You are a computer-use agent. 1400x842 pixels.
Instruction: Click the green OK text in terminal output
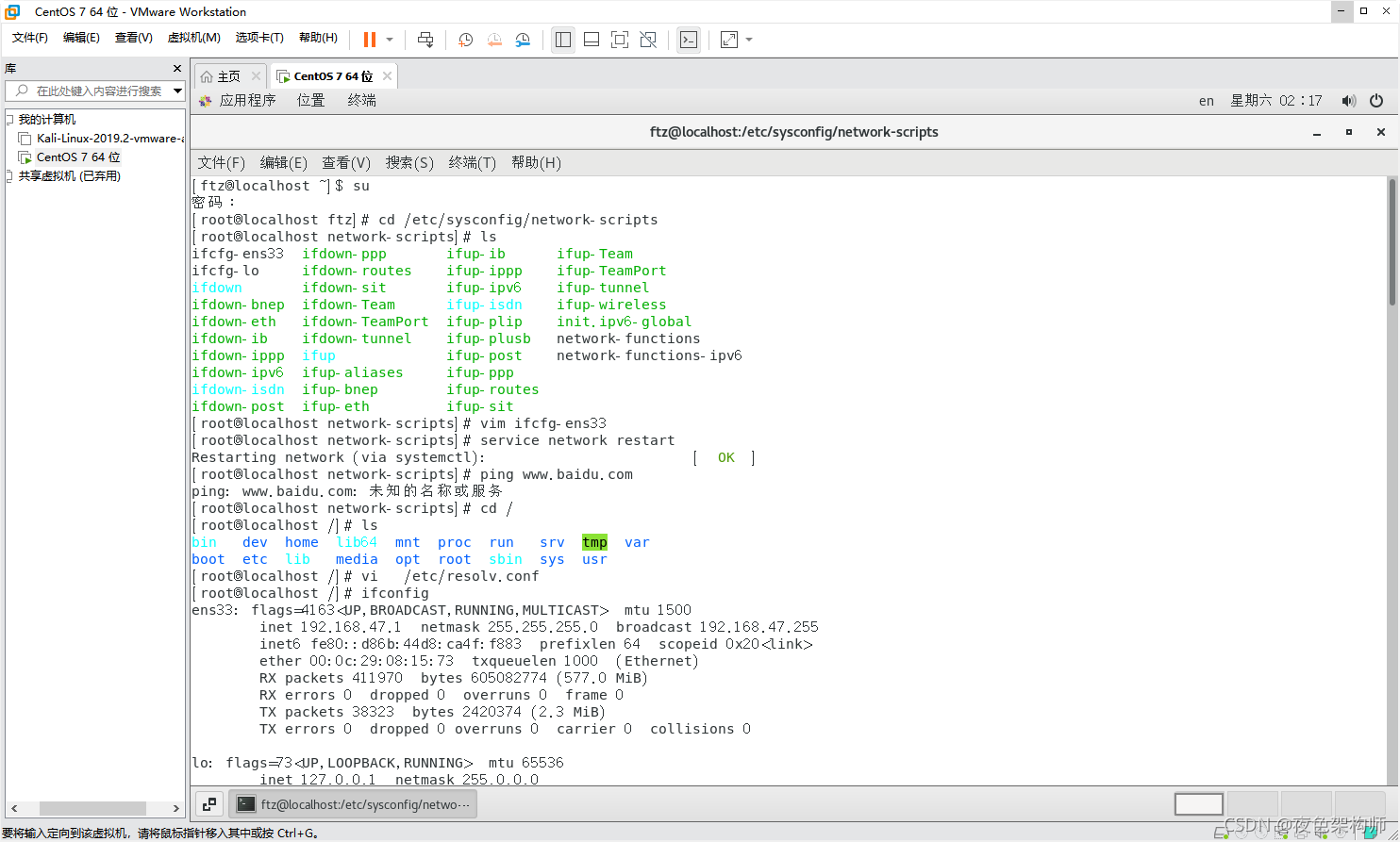coord(725,458)
